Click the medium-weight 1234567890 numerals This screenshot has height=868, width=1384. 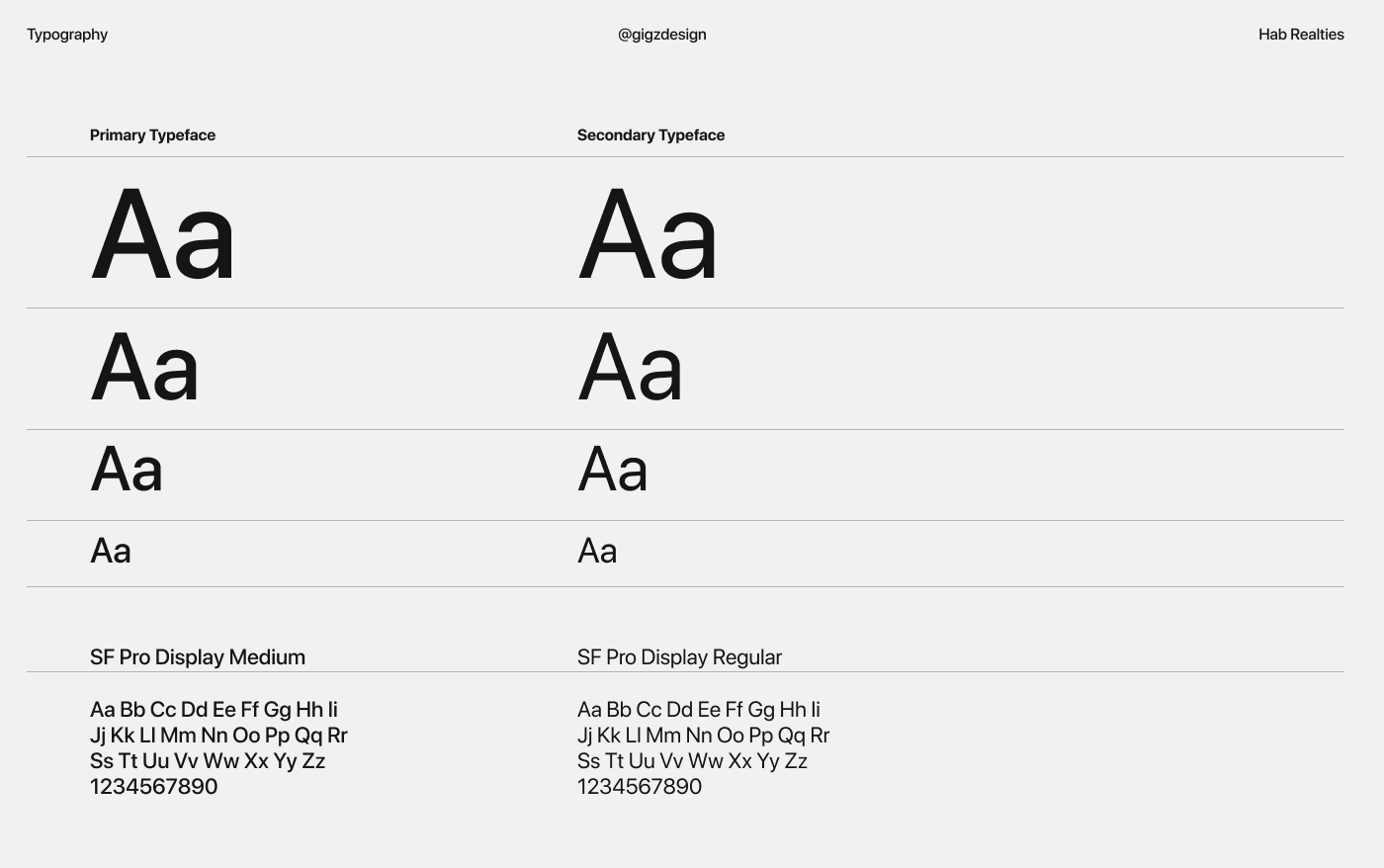point(153,787)
